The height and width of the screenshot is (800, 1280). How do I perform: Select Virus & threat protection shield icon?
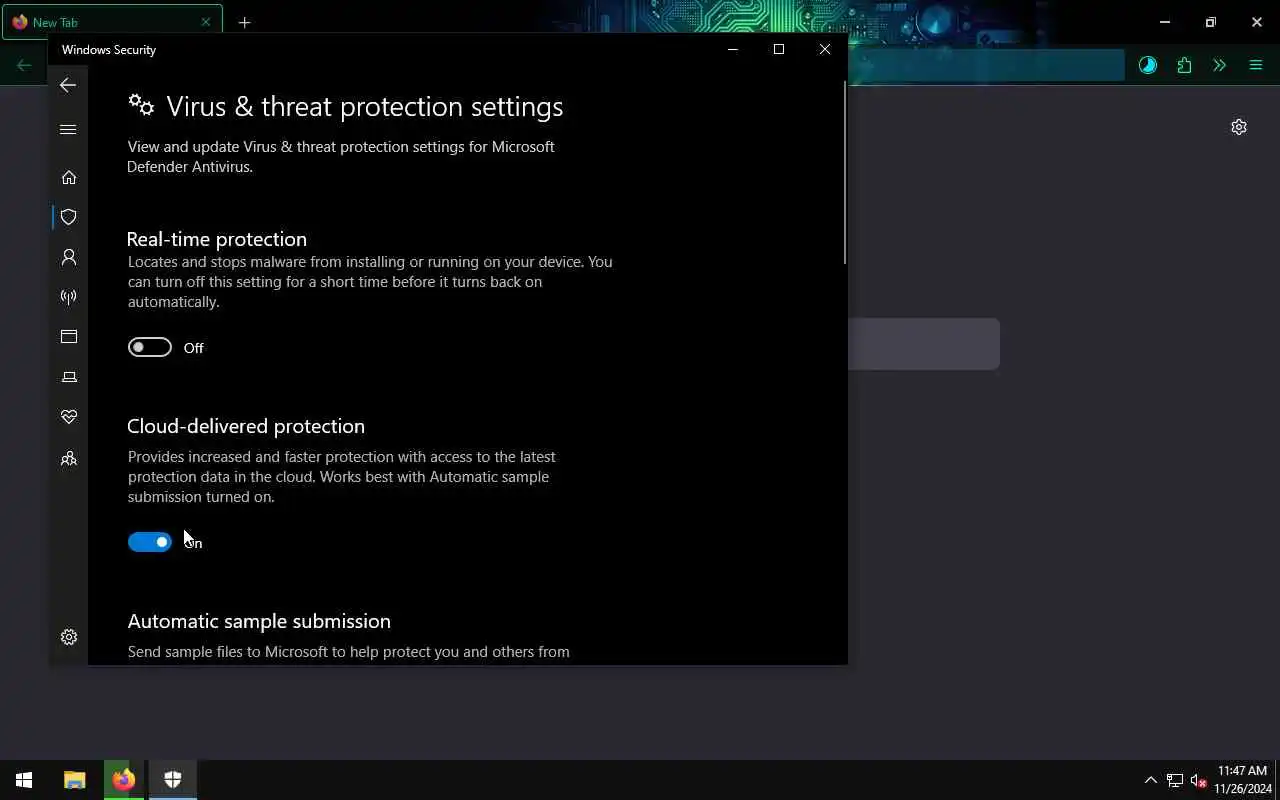[x=69, y=217]
